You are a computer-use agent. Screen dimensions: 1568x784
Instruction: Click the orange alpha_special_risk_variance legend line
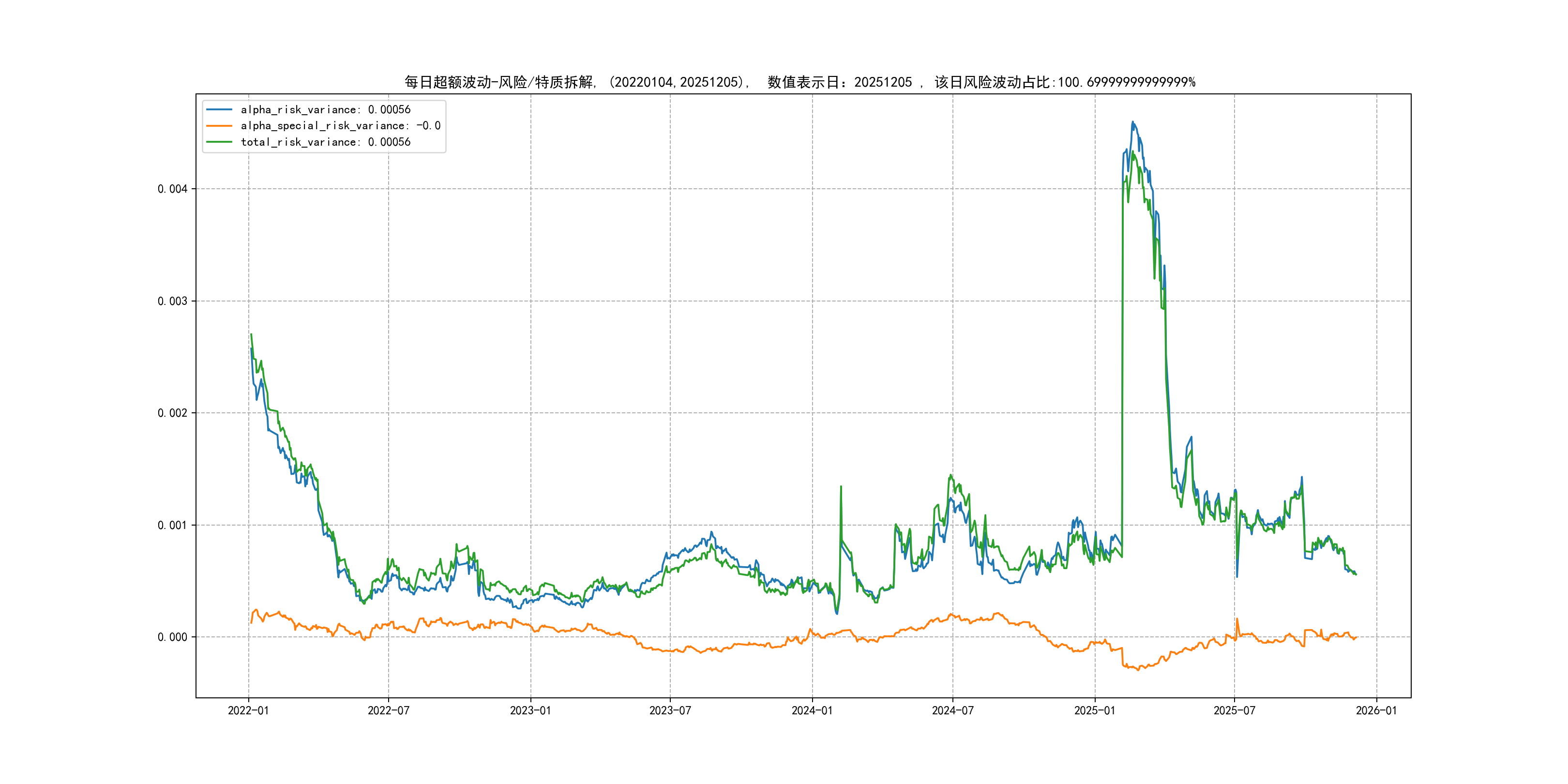click(x=219, y=126)
